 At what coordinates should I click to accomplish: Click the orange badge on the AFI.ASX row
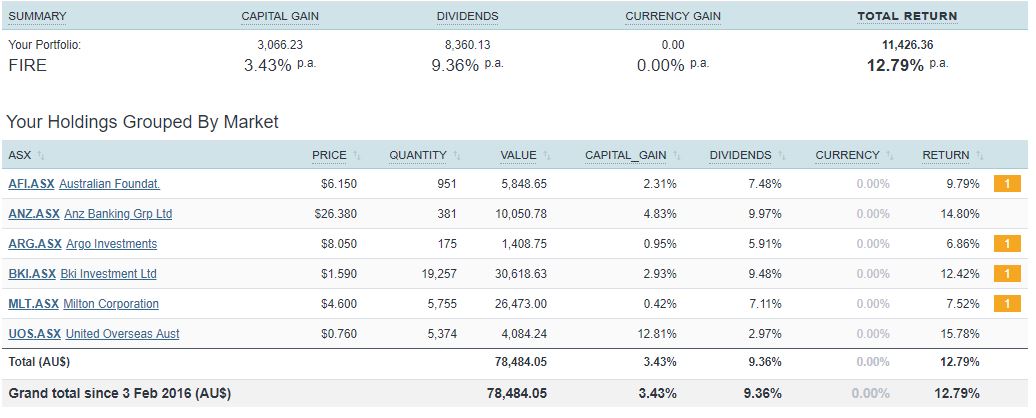click(1007, 184)
